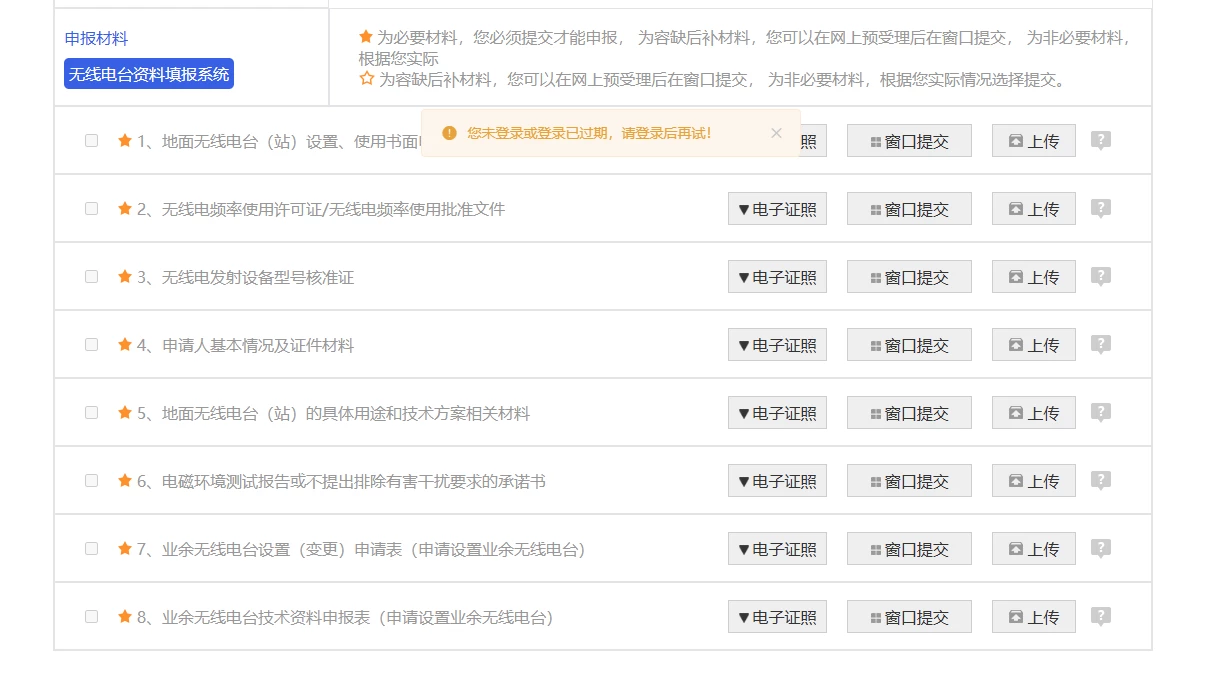
Task: Click the help icon beside material 1
Action: [1101, 140]
